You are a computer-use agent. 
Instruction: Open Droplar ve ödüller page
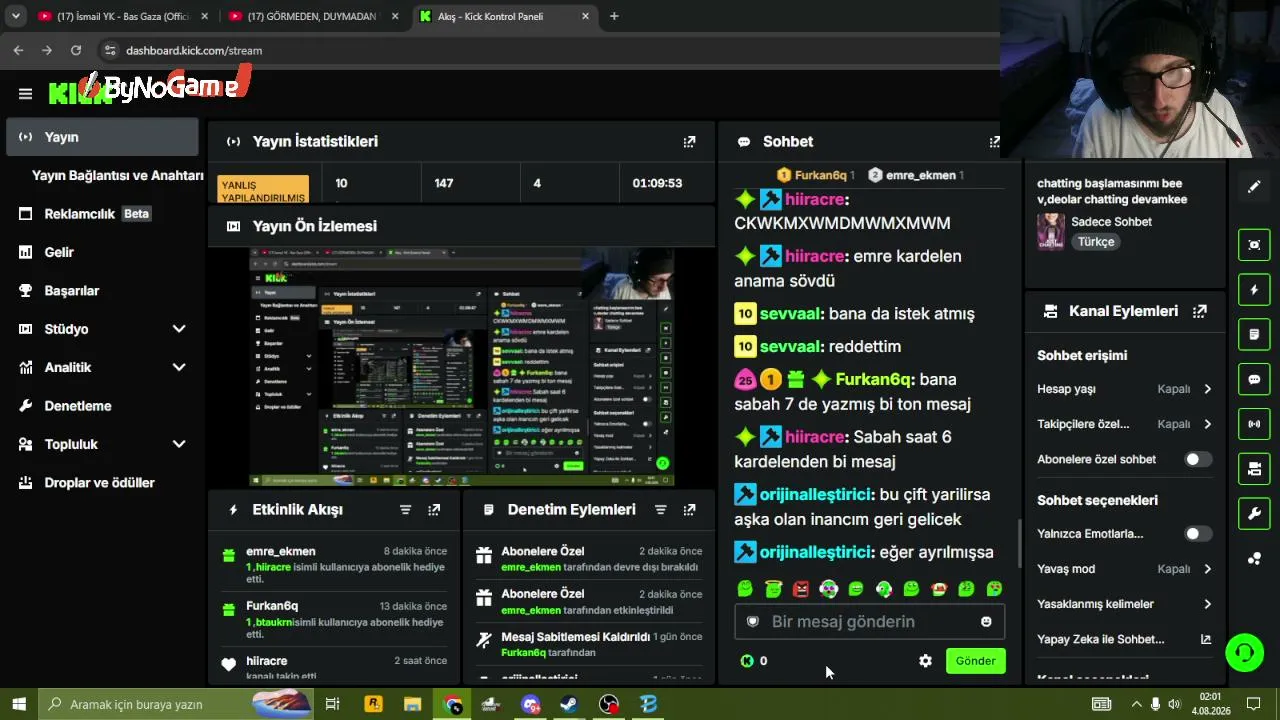click(103, 483)
